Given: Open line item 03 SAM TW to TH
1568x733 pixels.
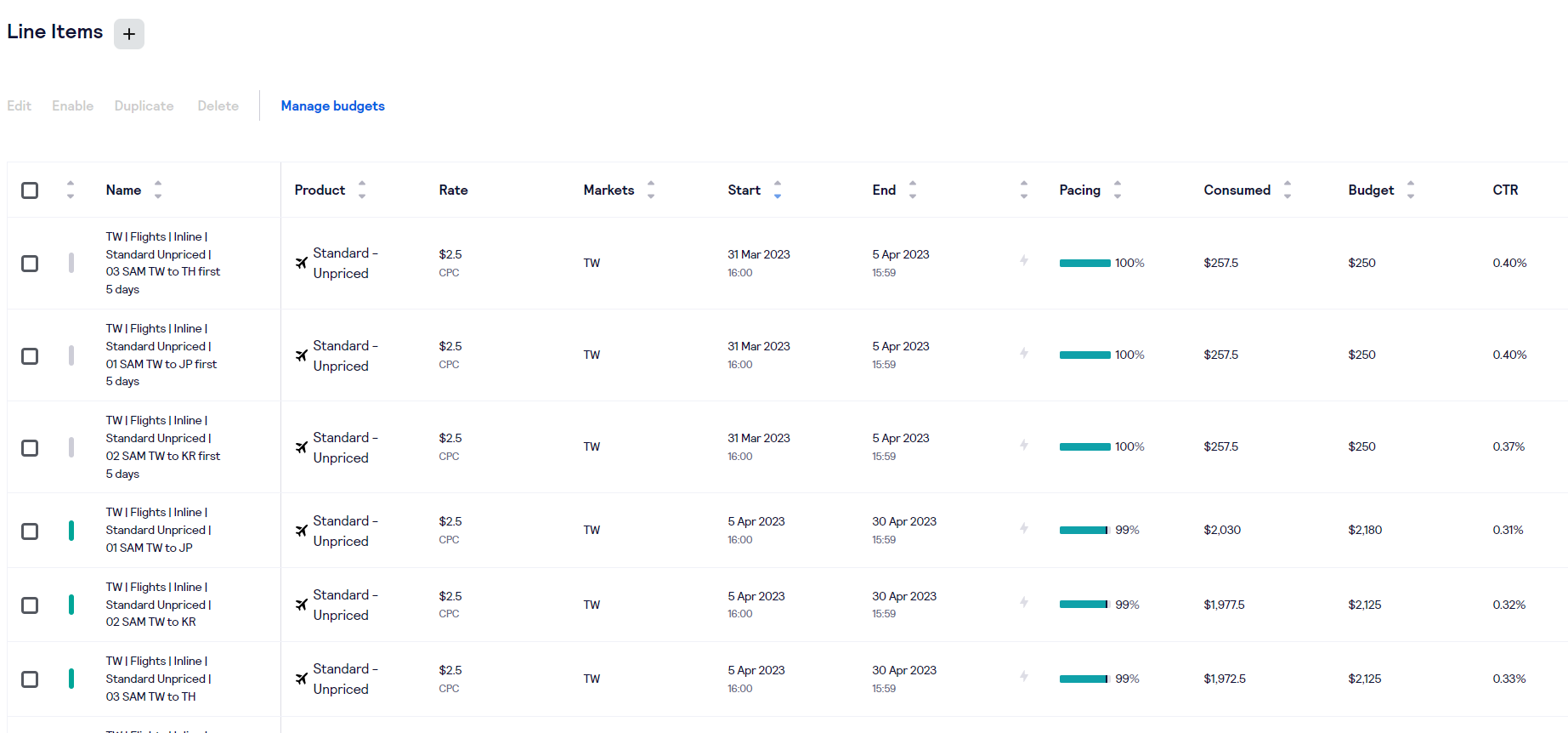Looking at the screenshot, I should [x=159, y=679].
